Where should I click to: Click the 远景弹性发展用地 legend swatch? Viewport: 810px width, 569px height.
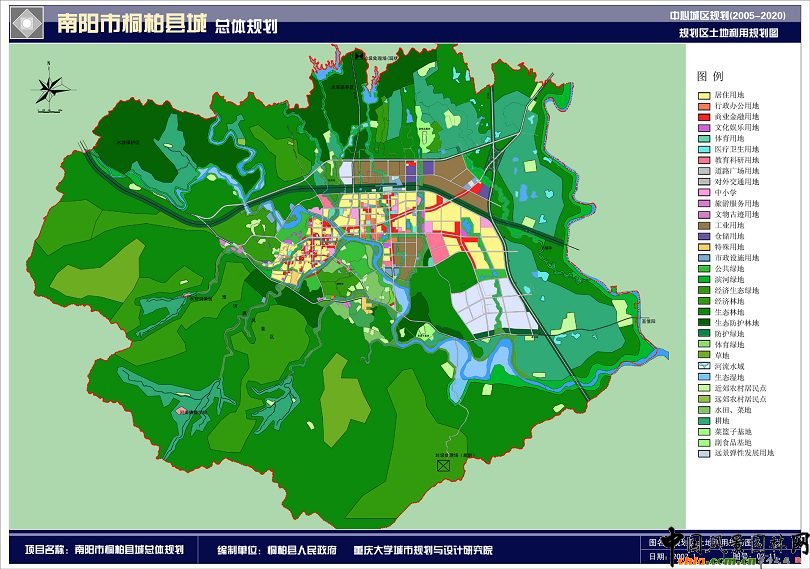(x=704, y=453)
